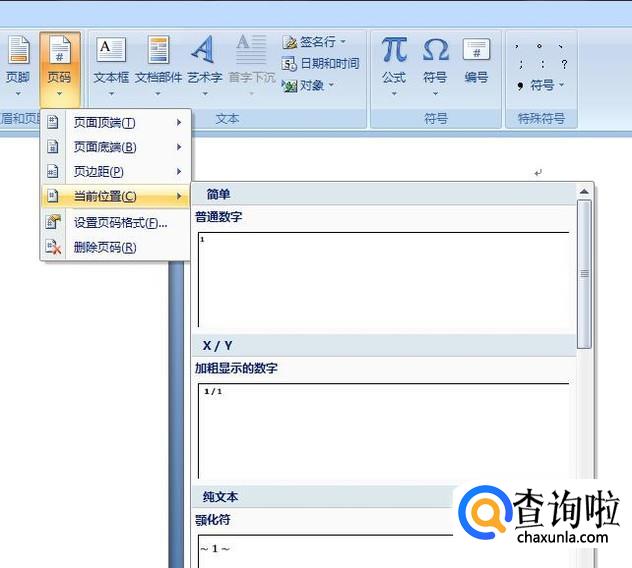The image size is (632, 568).
Task: Open the 公式 dropdown arrow
Action: (x=394, y=94)
